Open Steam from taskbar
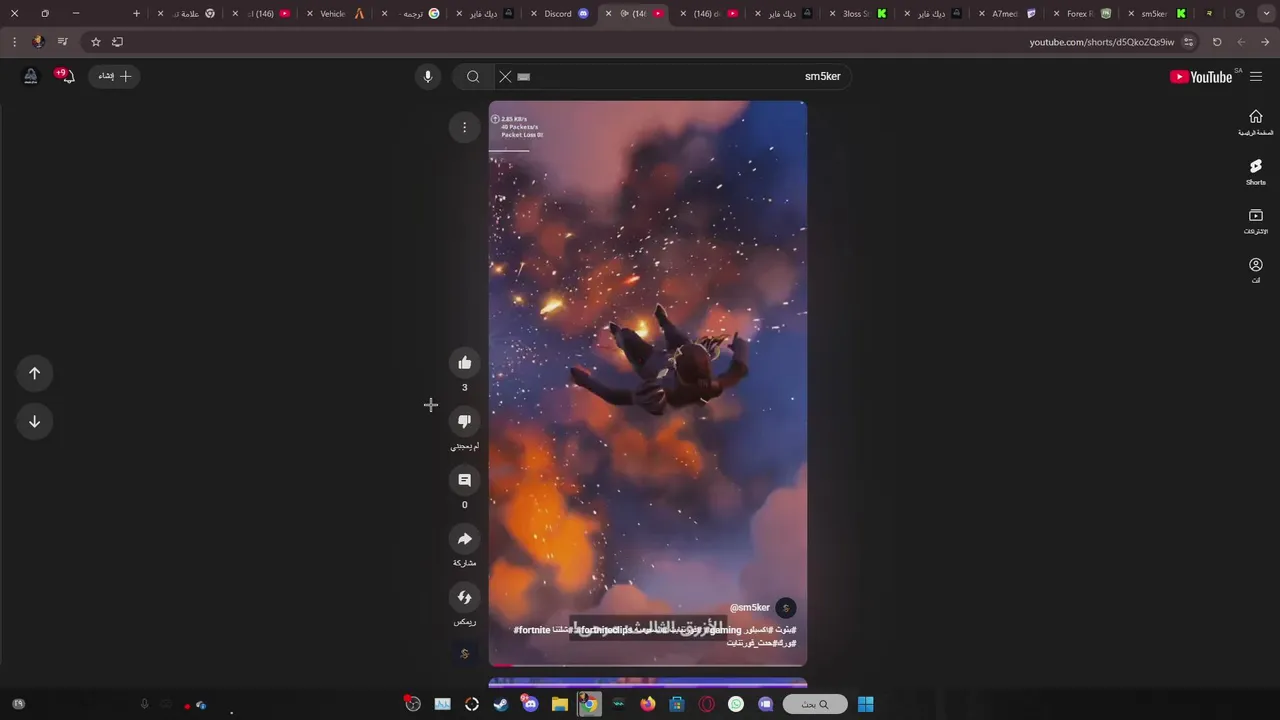This screenshot has height=720, width=1280. 501,704
